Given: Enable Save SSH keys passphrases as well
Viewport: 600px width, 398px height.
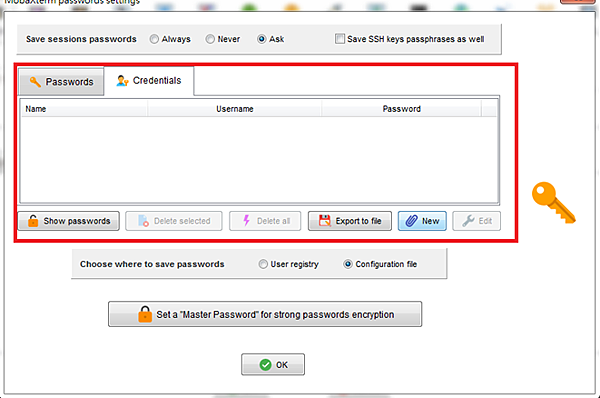Looking at the screenshot, I should [x=339, y=39].
